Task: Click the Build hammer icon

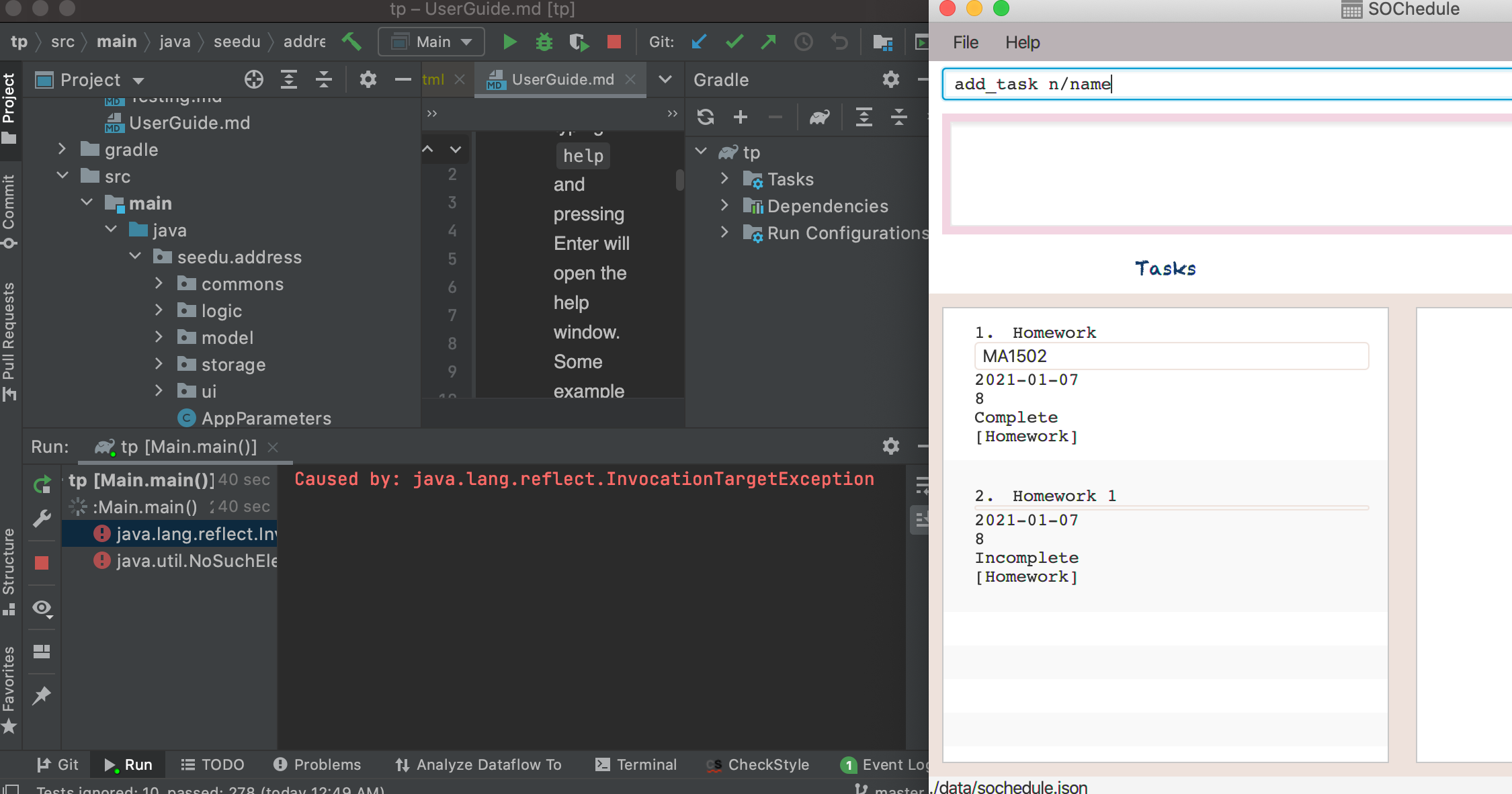Action: pos(351,42)
